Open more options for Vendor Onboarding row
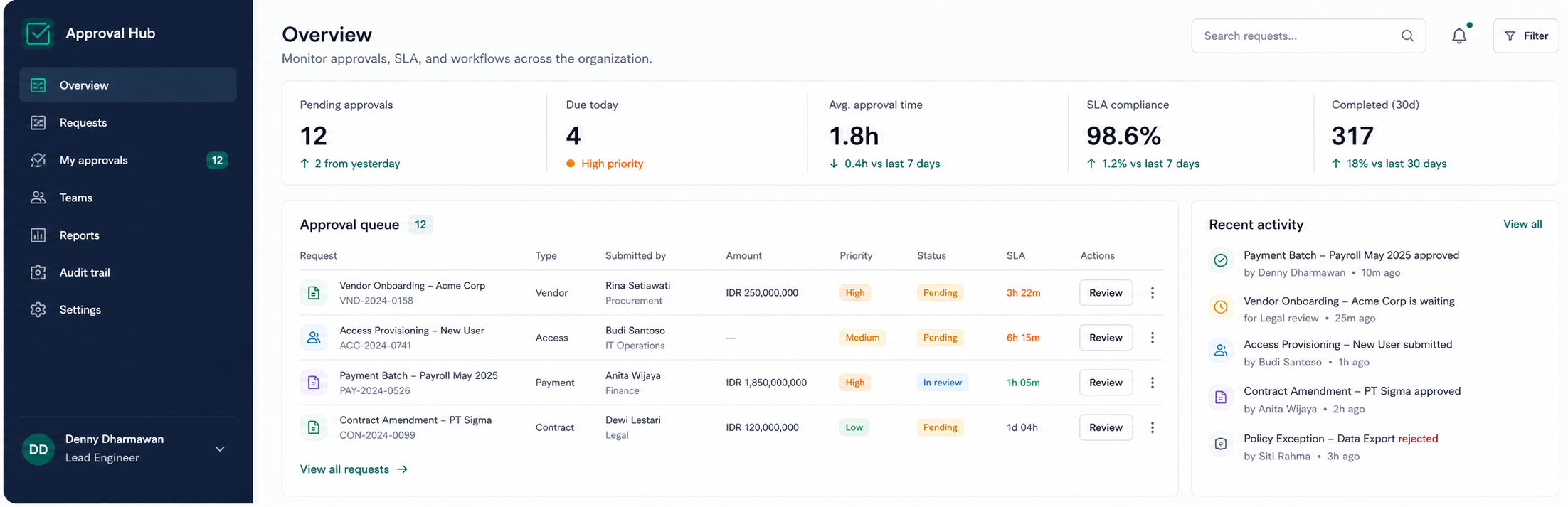1568x507 pixels. coord(1153,293)
